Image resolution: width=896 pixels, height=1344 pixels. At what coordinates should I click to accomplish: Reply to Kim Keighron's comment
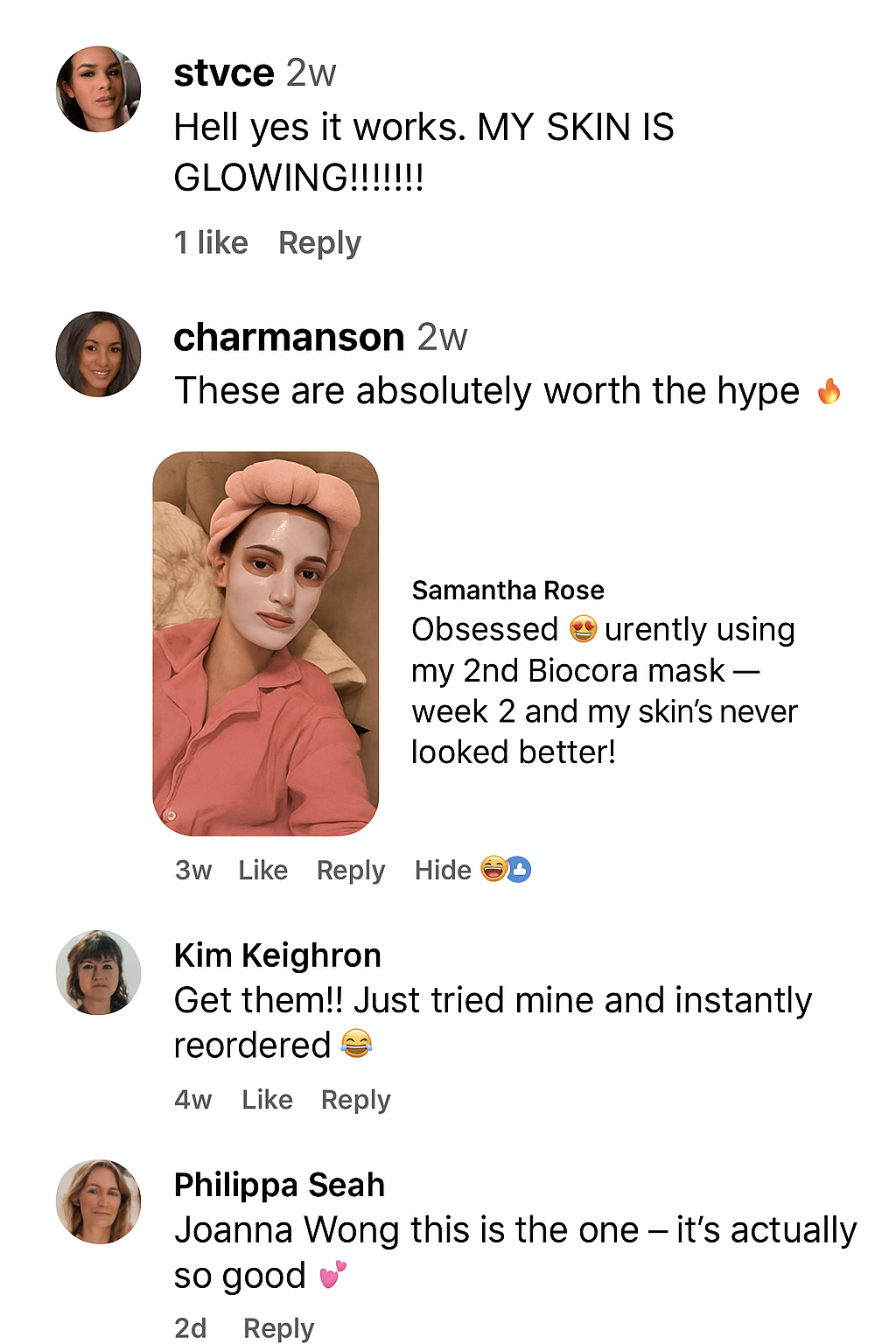(355, 1099)
